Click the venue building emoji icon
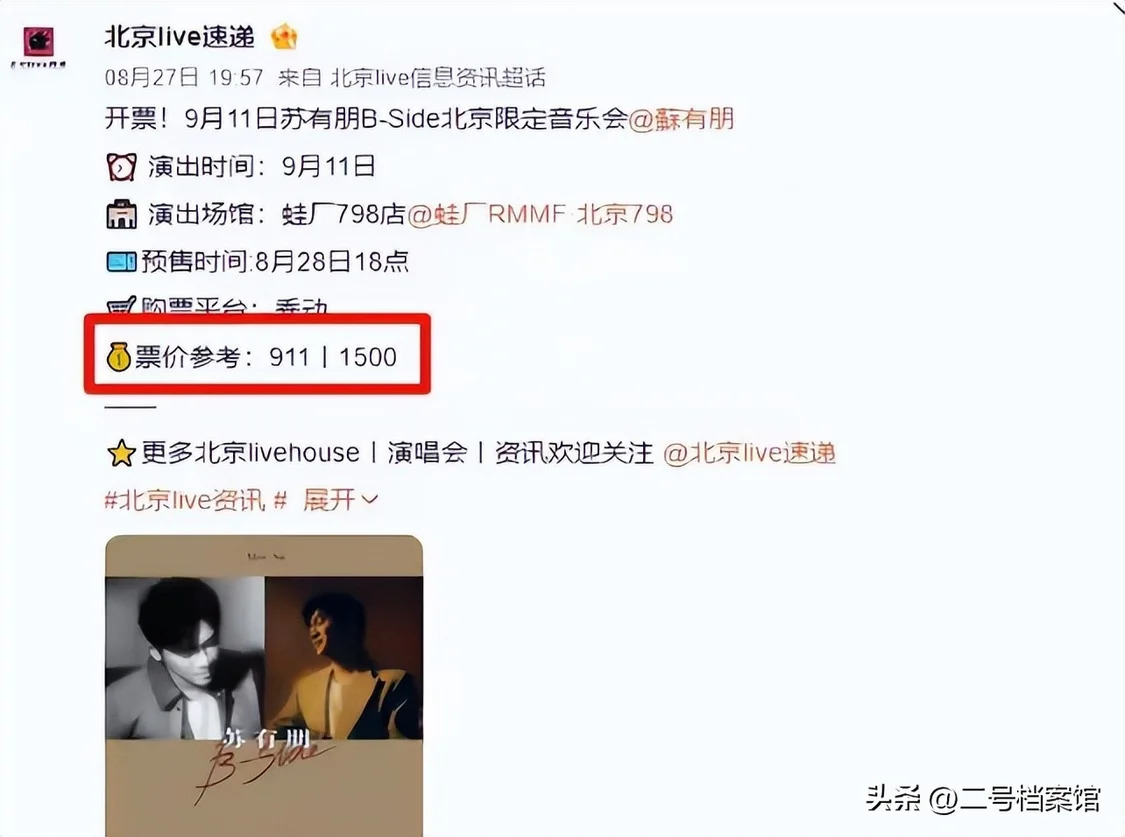 point(121,214)
